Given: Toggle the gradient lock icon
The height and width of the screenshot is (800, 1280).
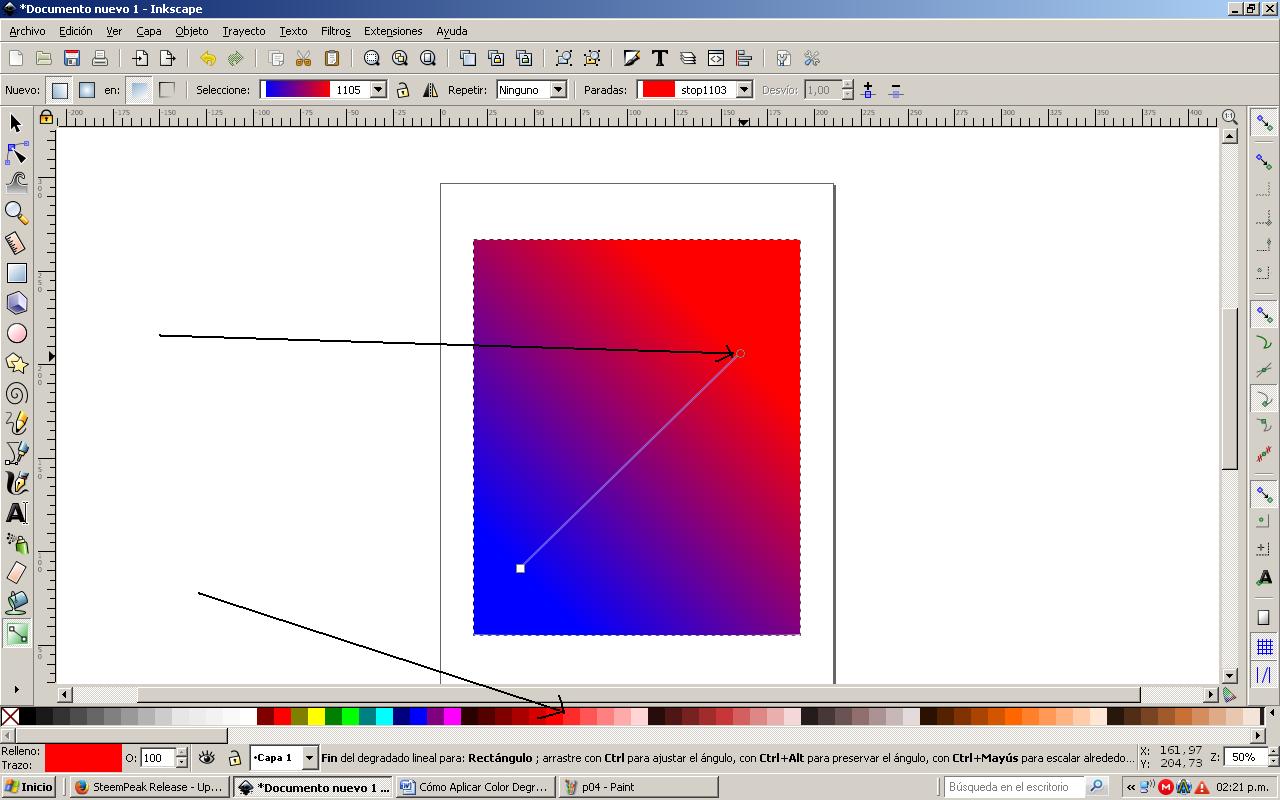Looking at the screenshot, I should (x=402, y=90).
